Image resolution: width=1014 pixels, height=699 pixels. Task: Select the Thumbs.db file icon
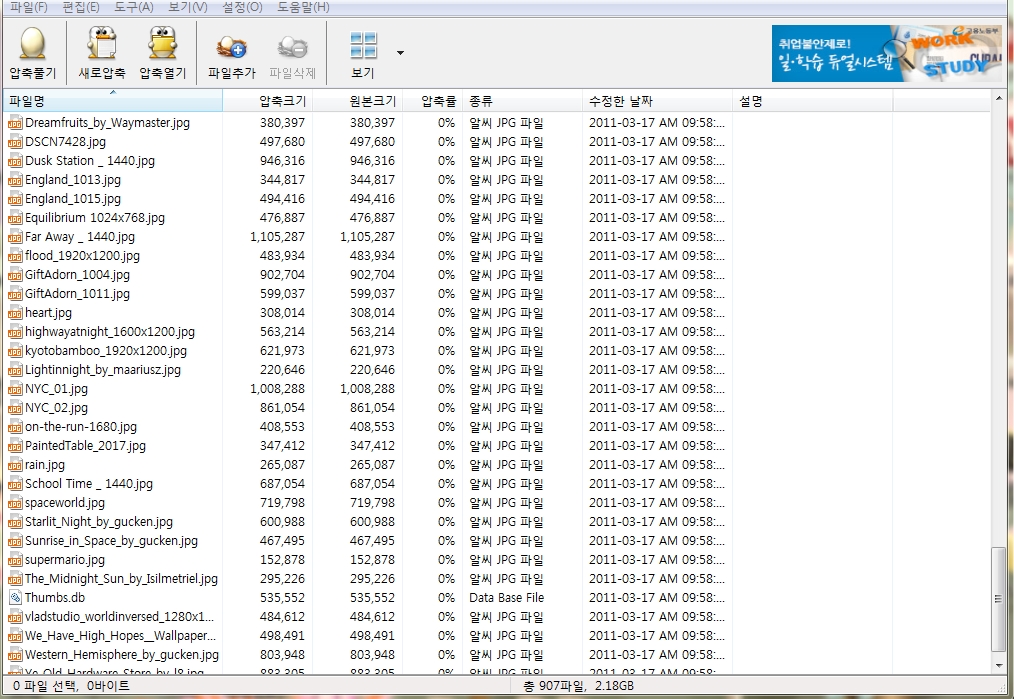tap(15, 598)
